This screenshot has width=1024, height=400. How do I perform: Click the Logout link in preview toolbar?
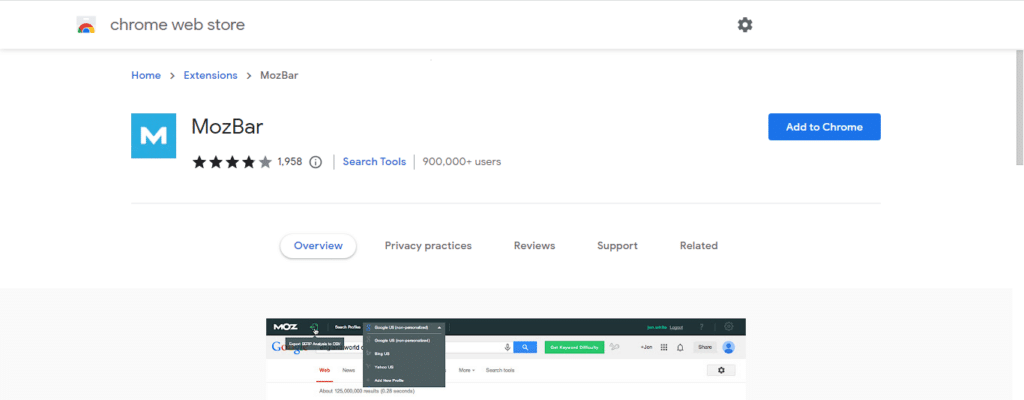(676, 327)
